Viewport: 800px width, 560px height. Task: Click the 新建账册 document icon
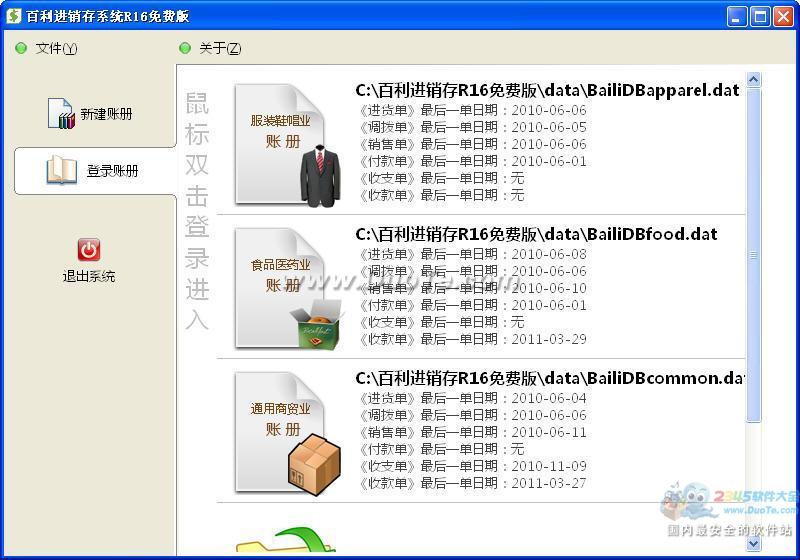tap(61, 113)
